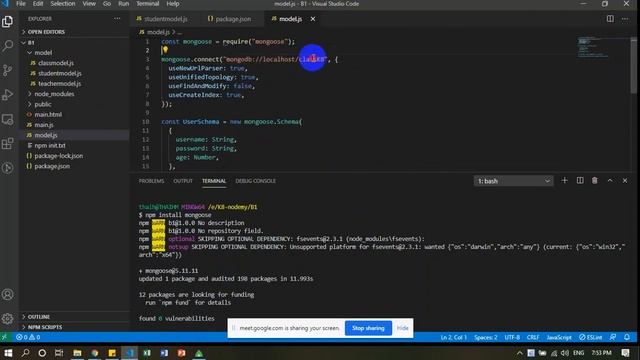640x360 pixels.
Task: Click the CRLF line ending indicator
Action: click(x=533, y=337)
